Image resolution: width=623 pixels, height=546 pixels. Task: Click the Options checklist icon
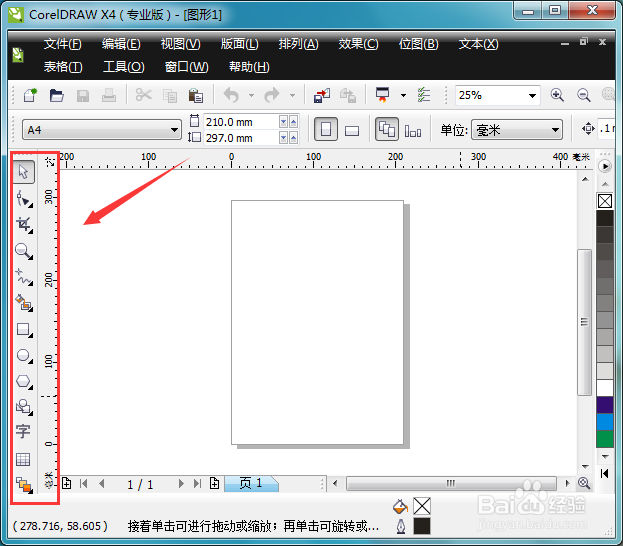pyautogui.click(x=424, y=95)
